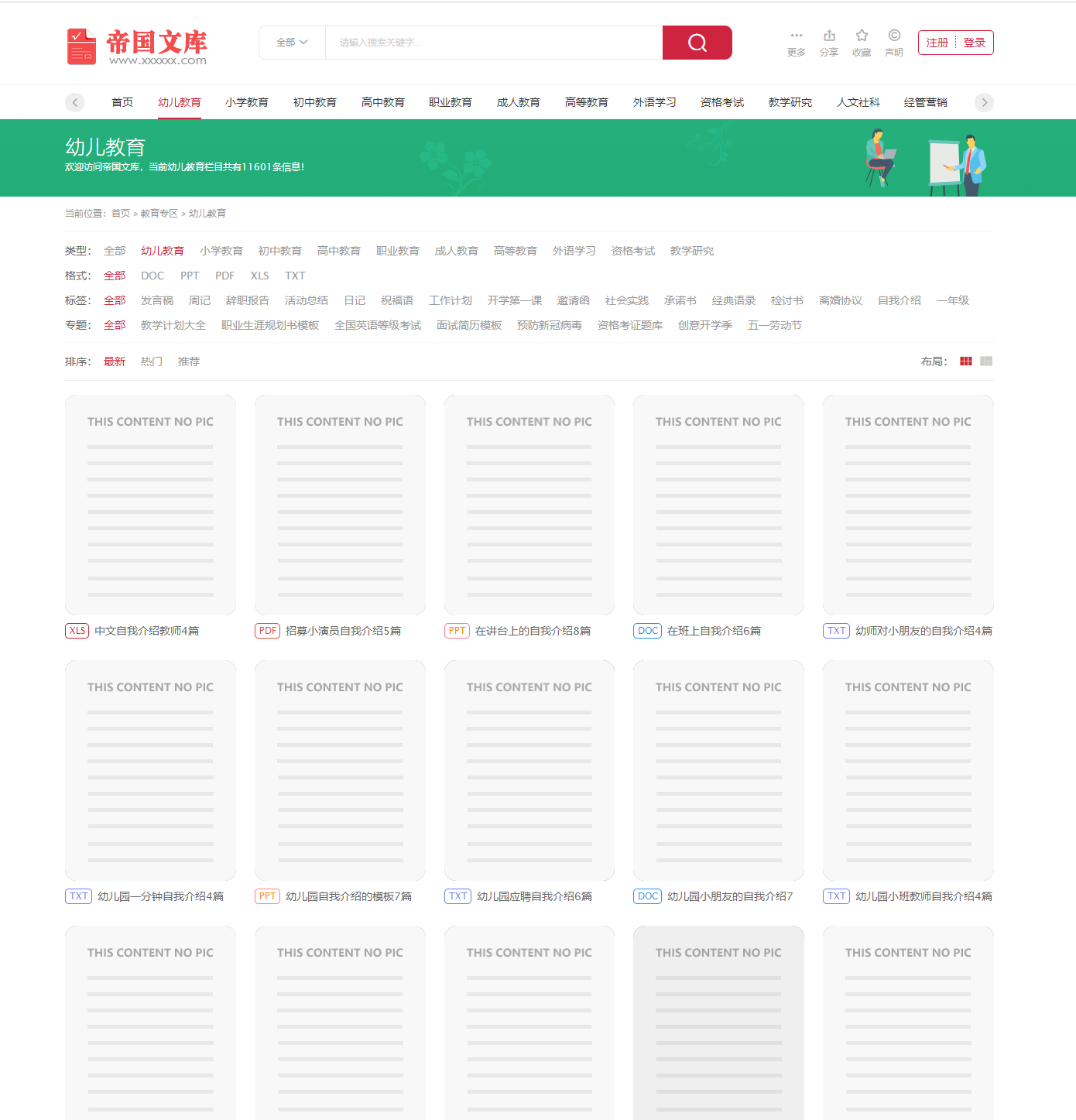Click 首页 breadcrumb link
Image resolution: width=1076 pixels, height=1120 pixels.
pos(121,214)
